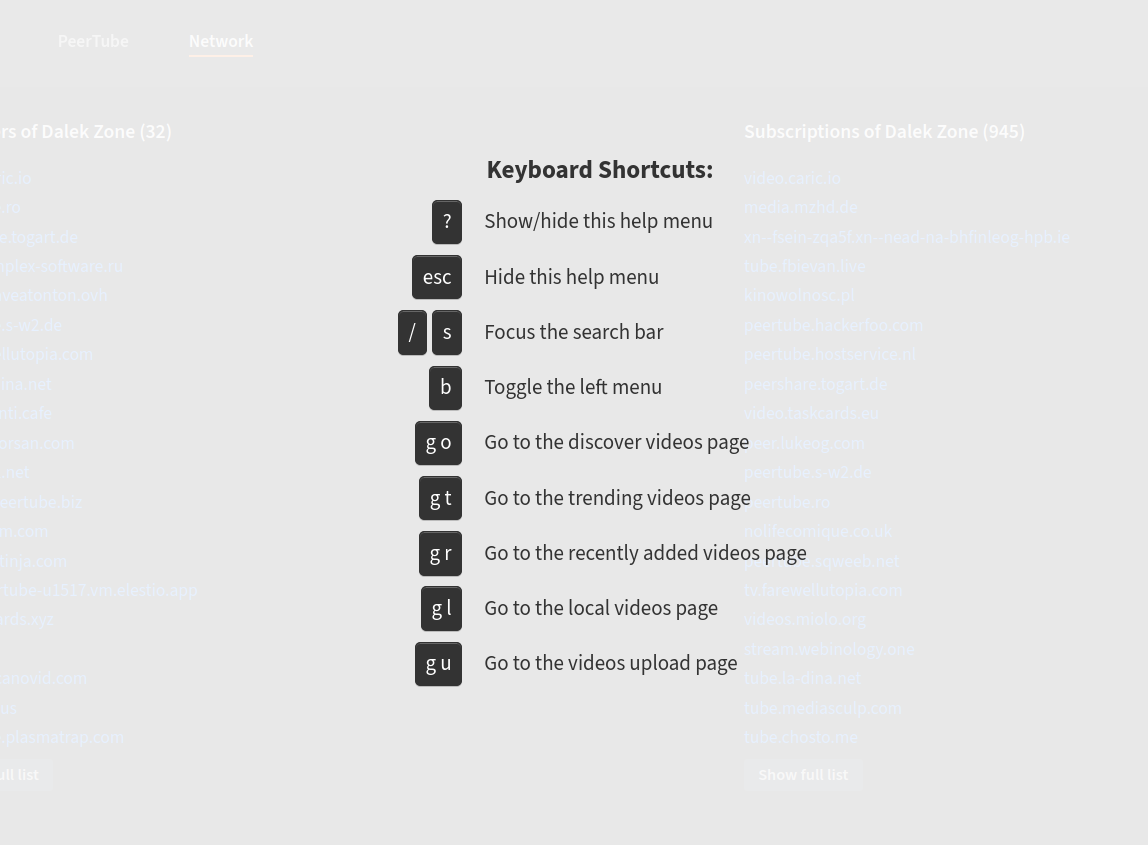Click the "esc" key badge in shortcuts list
This screenshot has height=845, width=1148.
tap(436, 277)
